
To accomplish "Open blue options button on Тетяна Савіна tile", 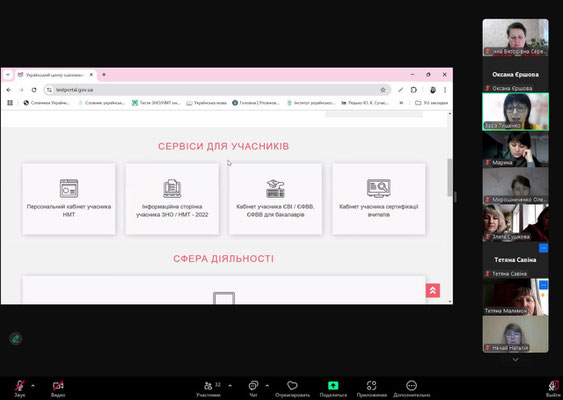I will click(544, 248).
